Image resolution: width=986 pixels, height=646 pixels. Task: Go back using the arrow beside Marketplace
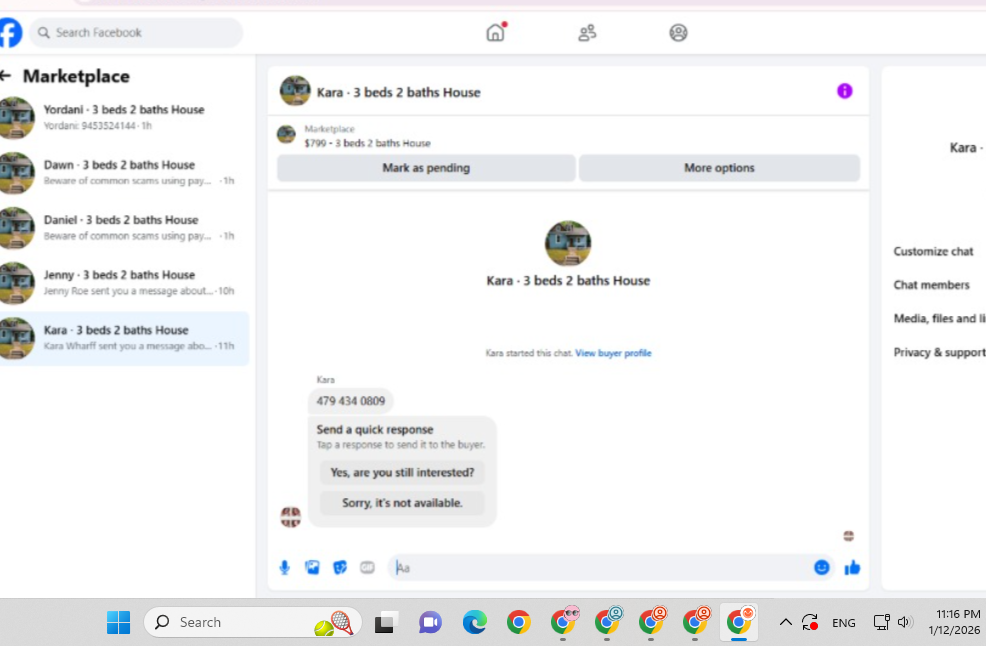pos(6,76)
